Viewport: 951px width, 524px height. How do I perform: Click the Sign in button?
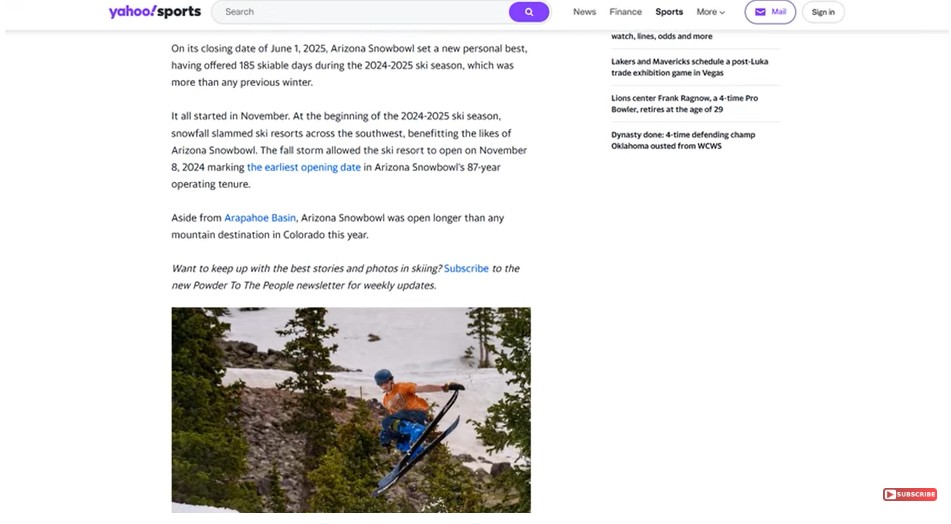(x=823, y=12)
